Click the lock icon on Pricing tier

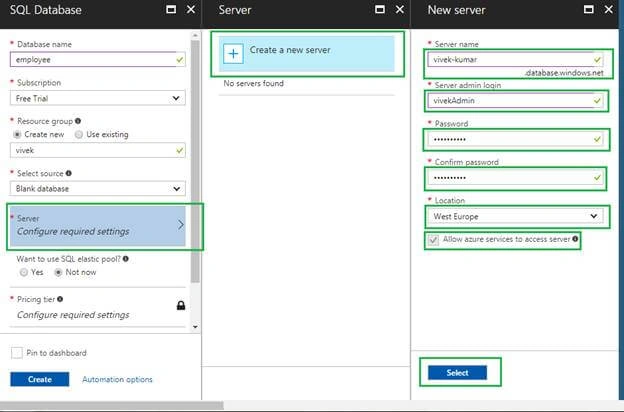coord(181,305)
